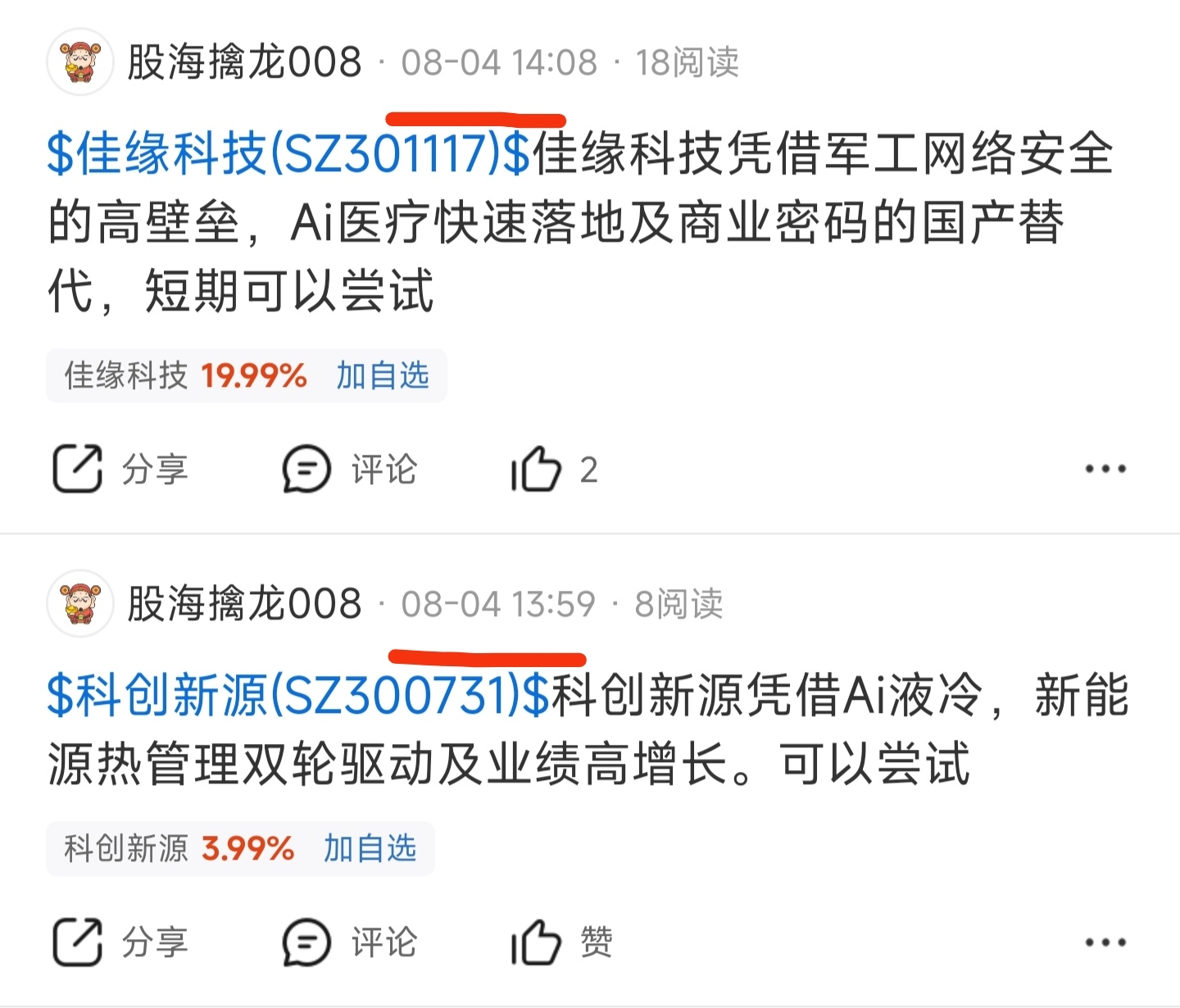
Task: Tap the thumbs-up 赞 icon on the 科创新源 post
Action: pos(536,942)
